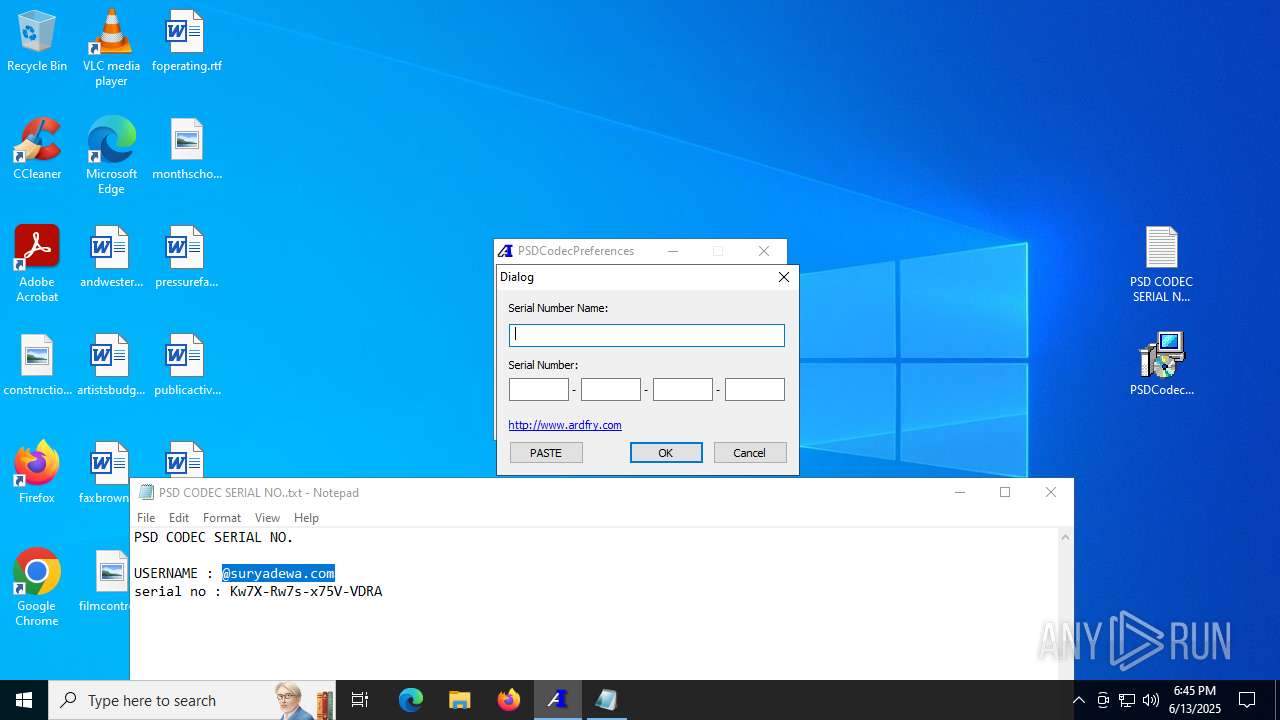Launch Microsoft Edge desktop shortcut
1280x720 pixels.
[111, 155]
